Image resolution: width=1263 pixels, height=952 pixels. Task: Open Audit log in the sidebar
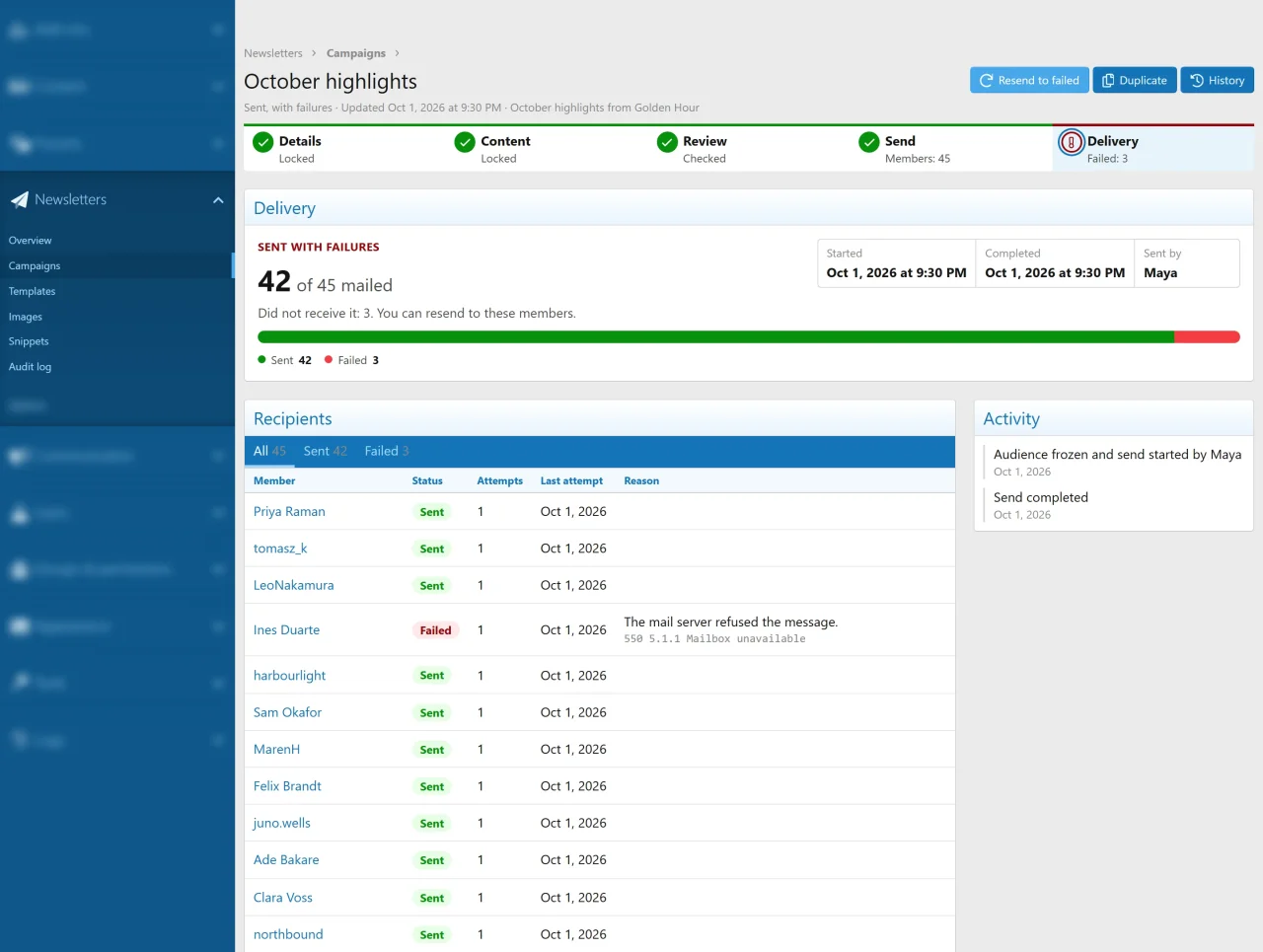pos(30,367)
